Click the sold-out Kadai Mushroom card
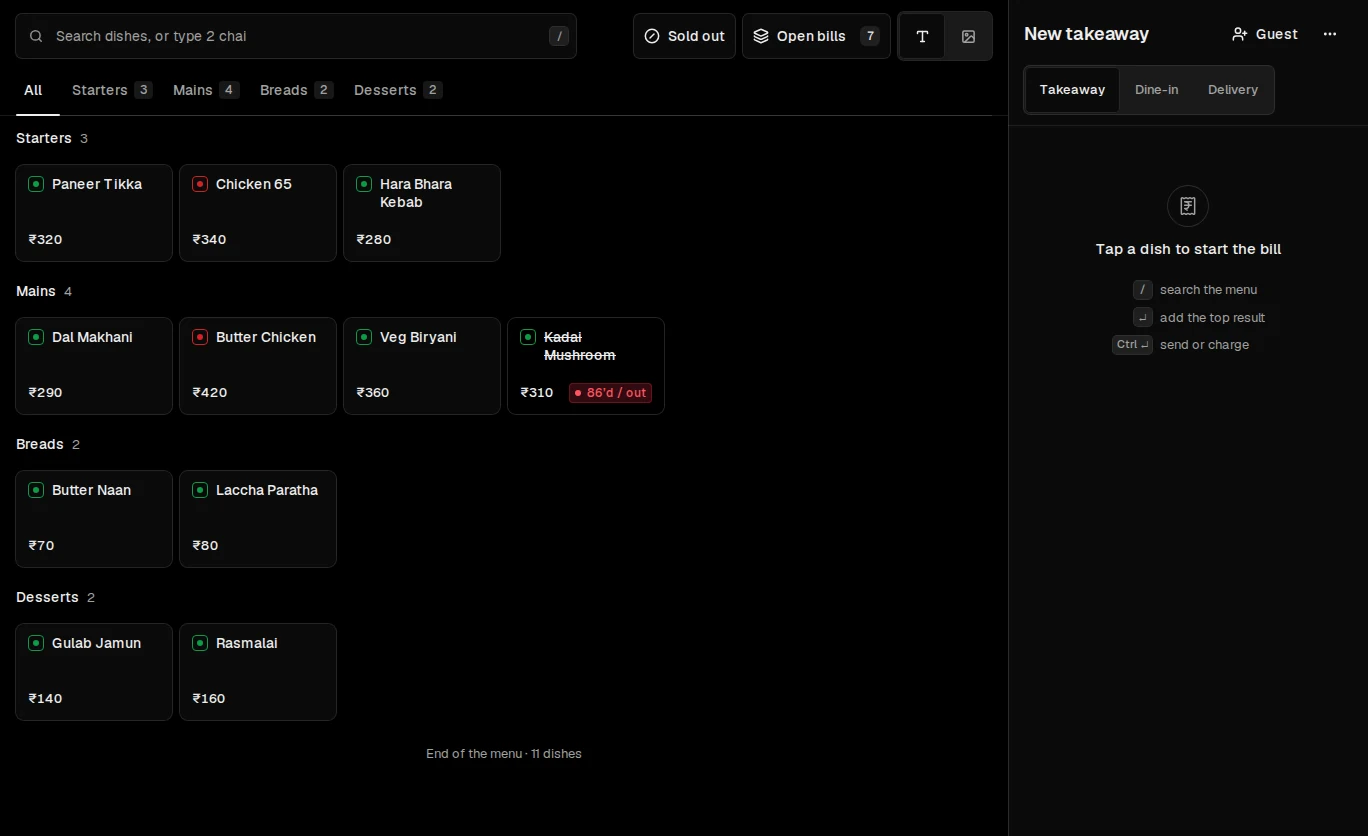 pos(586,366)
